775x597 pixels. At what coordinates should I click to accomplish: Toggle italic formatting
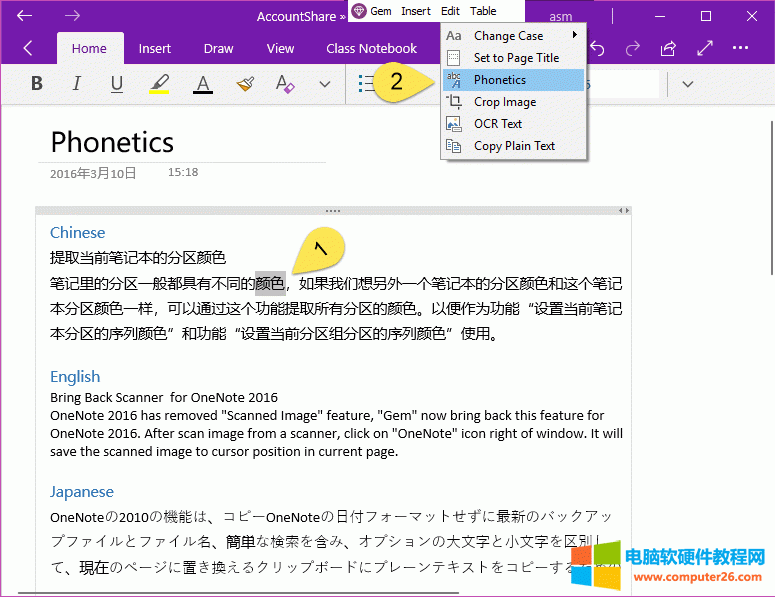click(x=77, y=84)
